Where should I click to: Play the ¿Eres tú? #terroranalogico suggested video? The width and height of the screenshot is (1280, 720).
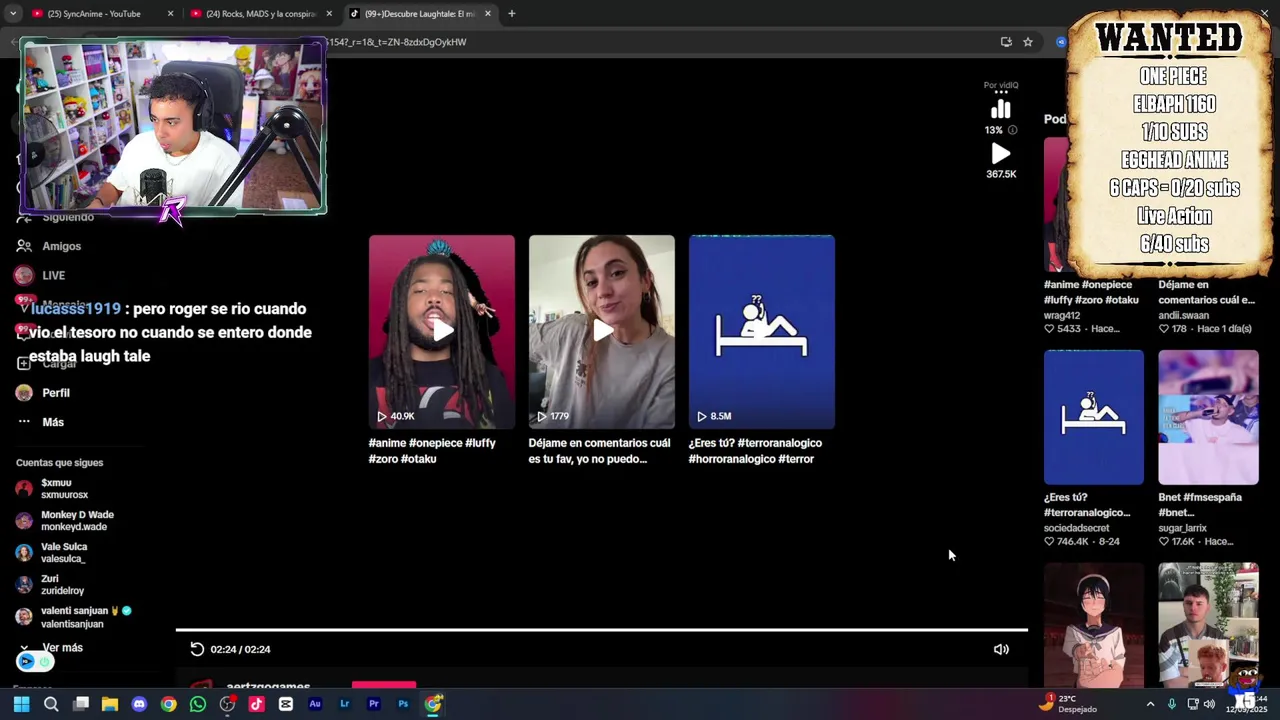tap(762, 332)
